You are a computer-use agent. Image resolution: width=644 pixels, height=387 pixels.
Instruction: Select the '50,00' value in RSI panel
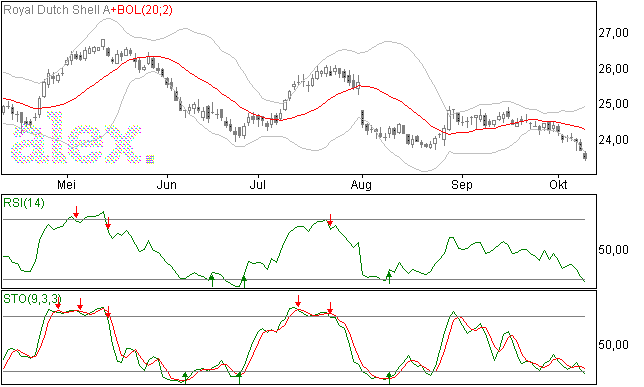tap(613, 249)
